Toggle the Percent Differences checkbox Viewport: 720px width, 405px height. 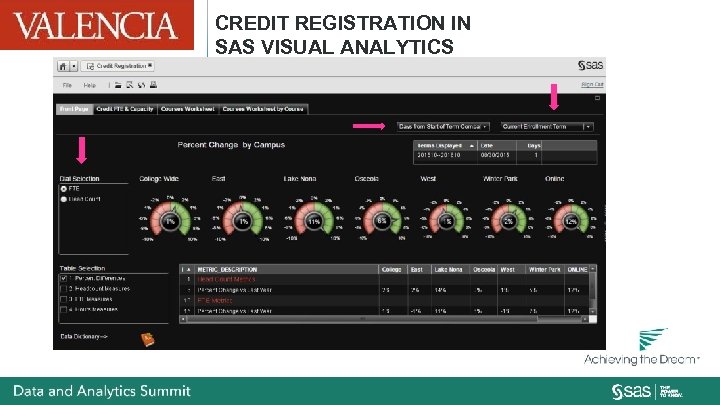tap(64, 279)
